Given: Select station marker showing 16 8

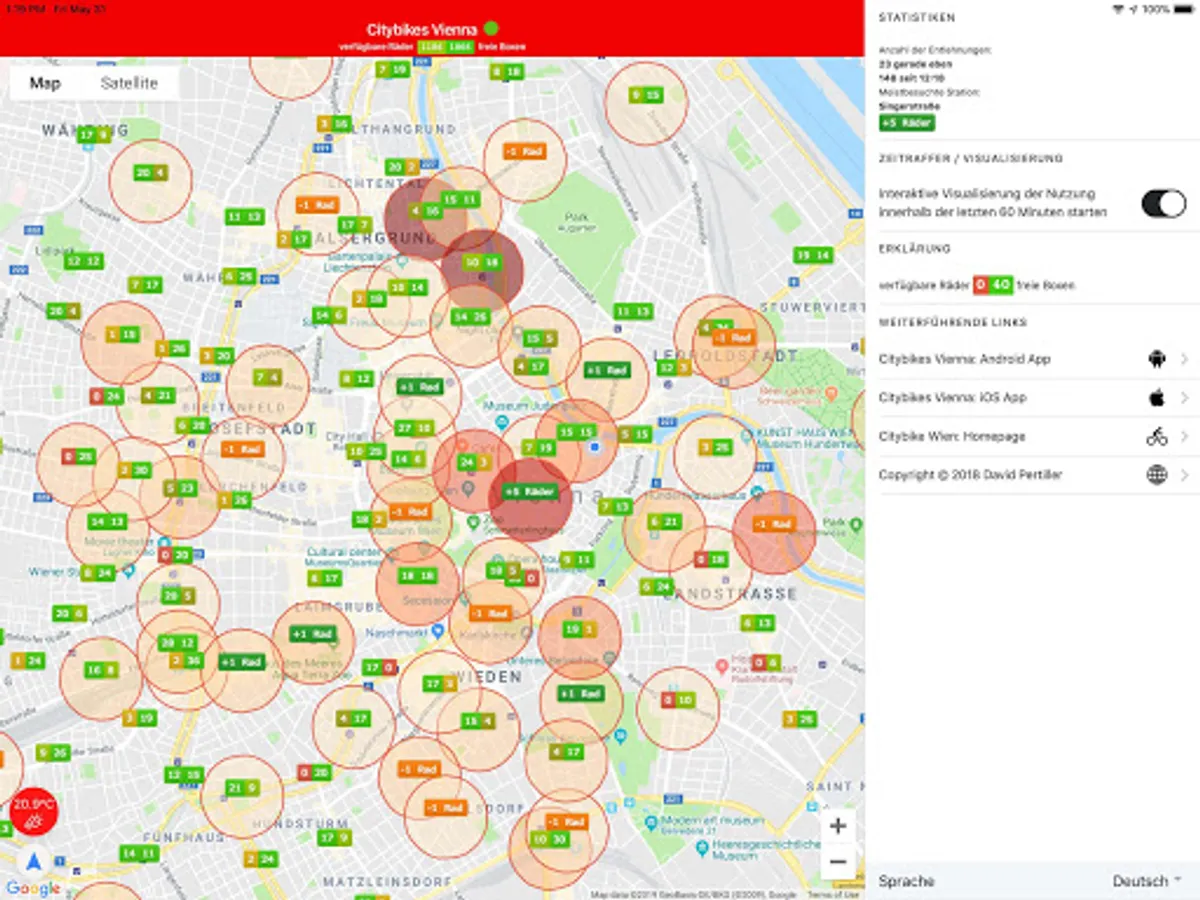Looking at the screenshot, I should click(101, 670).
